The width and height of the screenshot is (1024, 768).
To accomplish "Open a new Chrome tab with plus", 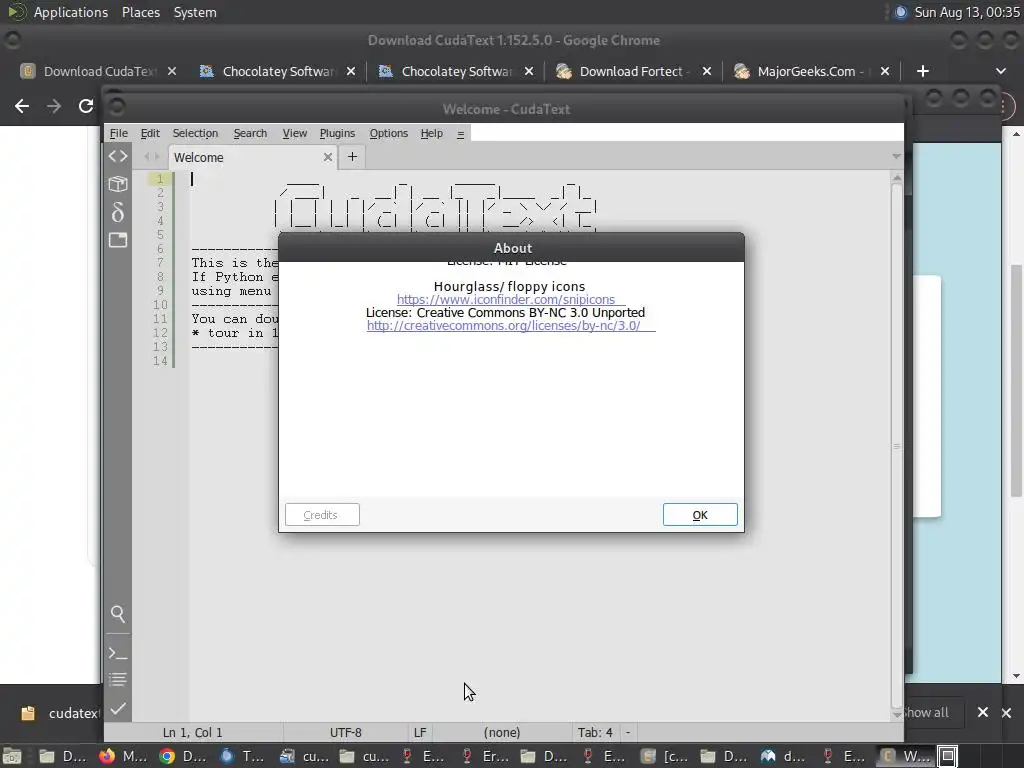I will 923,71.
